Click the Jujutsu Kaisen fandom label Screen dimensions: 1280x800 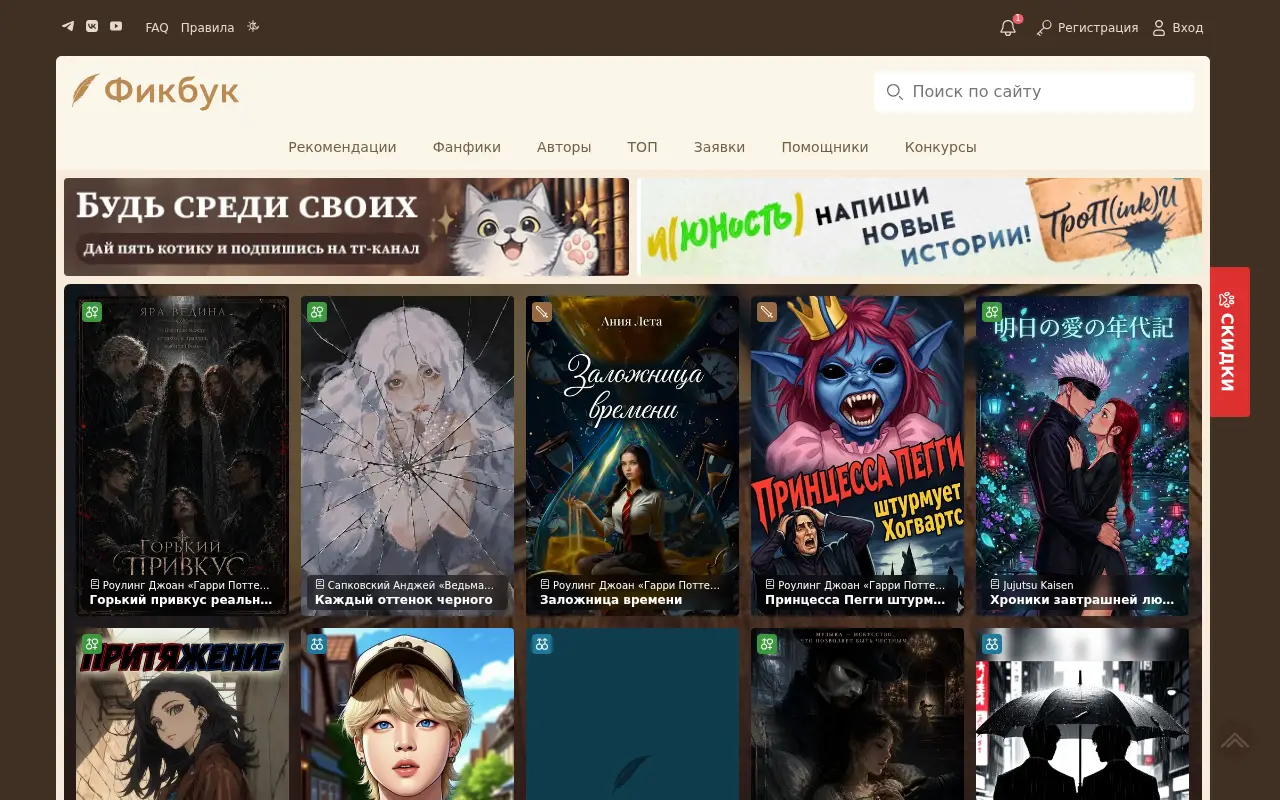coord(1032,585)
